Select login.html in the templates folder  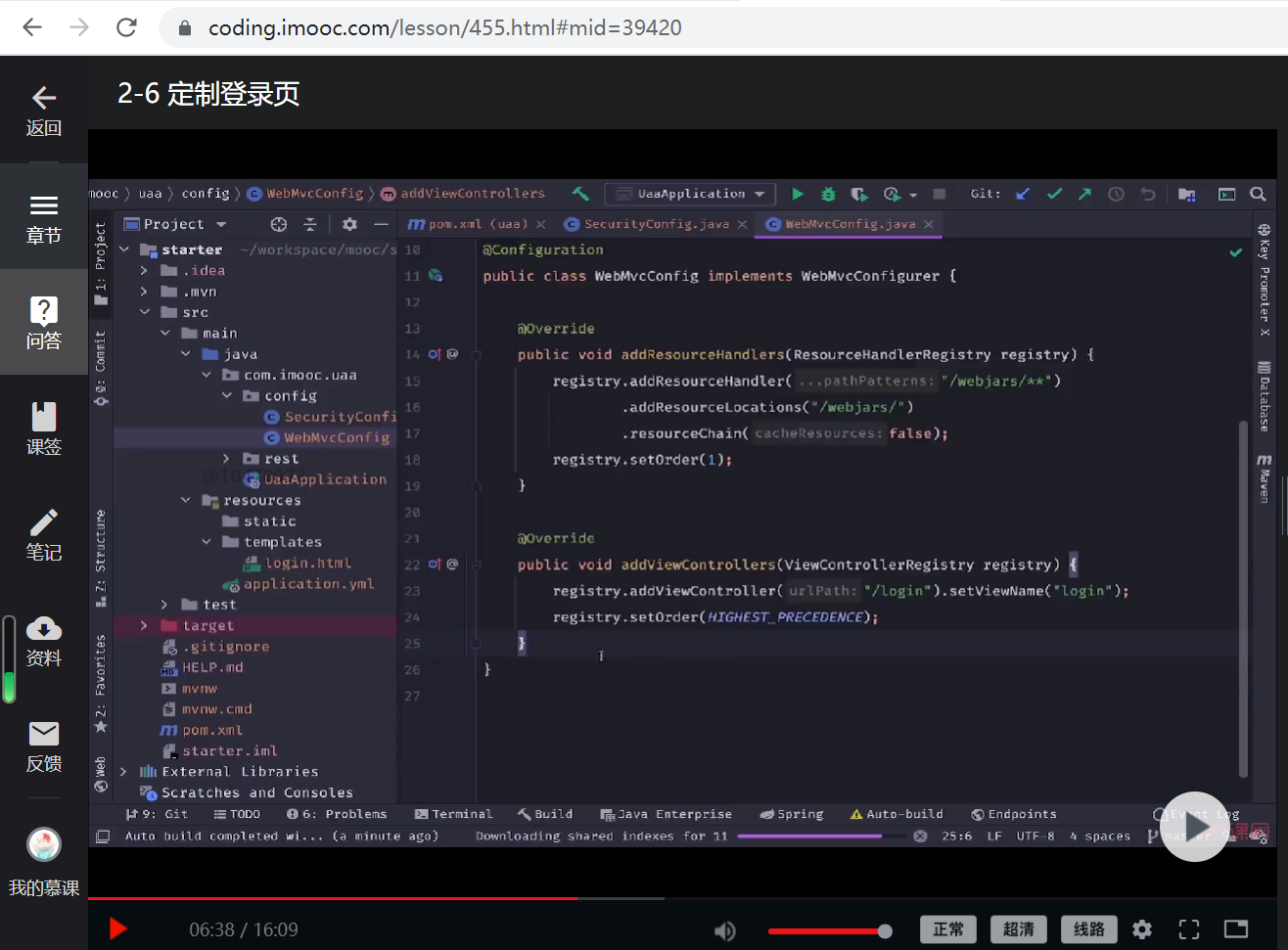pos(298,563)
